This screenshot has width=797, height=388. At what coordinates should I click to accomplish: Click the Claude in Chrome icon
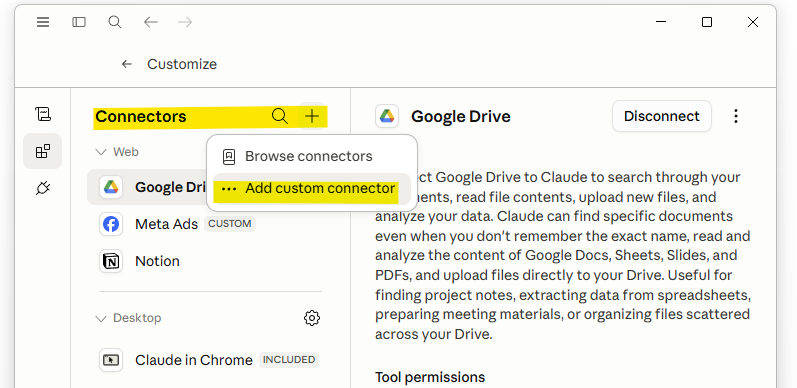111,360
